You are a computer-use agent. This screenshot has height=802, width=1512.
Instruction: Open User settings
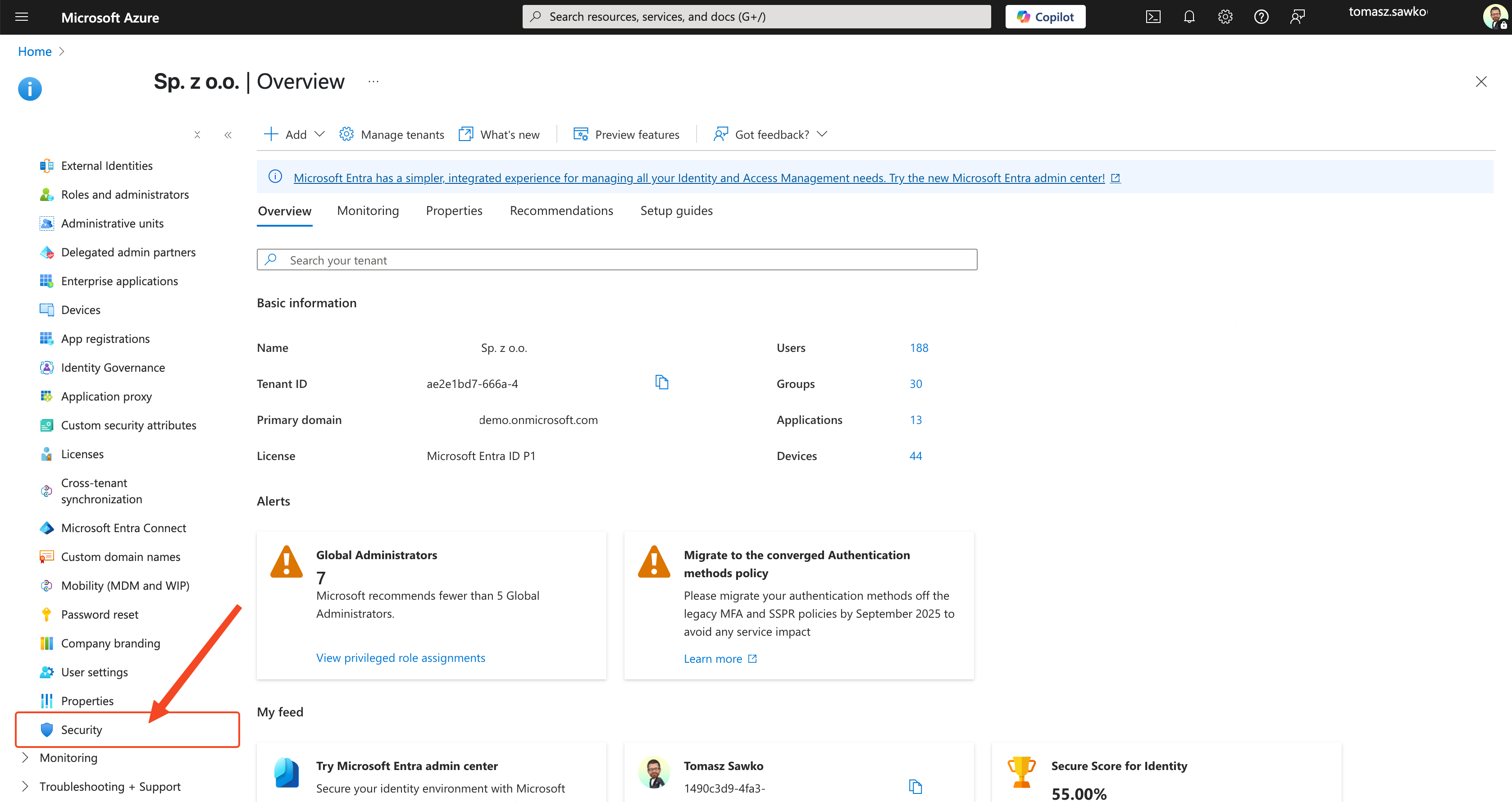coord(95,672)
